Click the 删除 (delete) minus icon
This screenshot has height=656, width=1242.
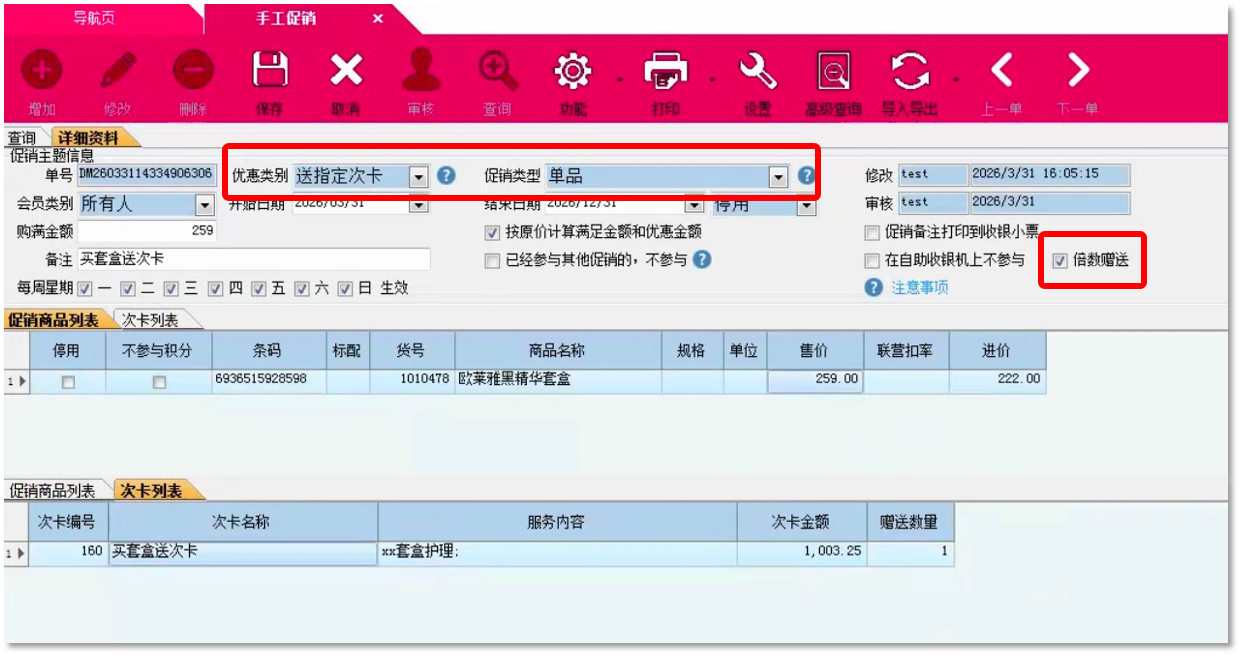pos(193,71)
